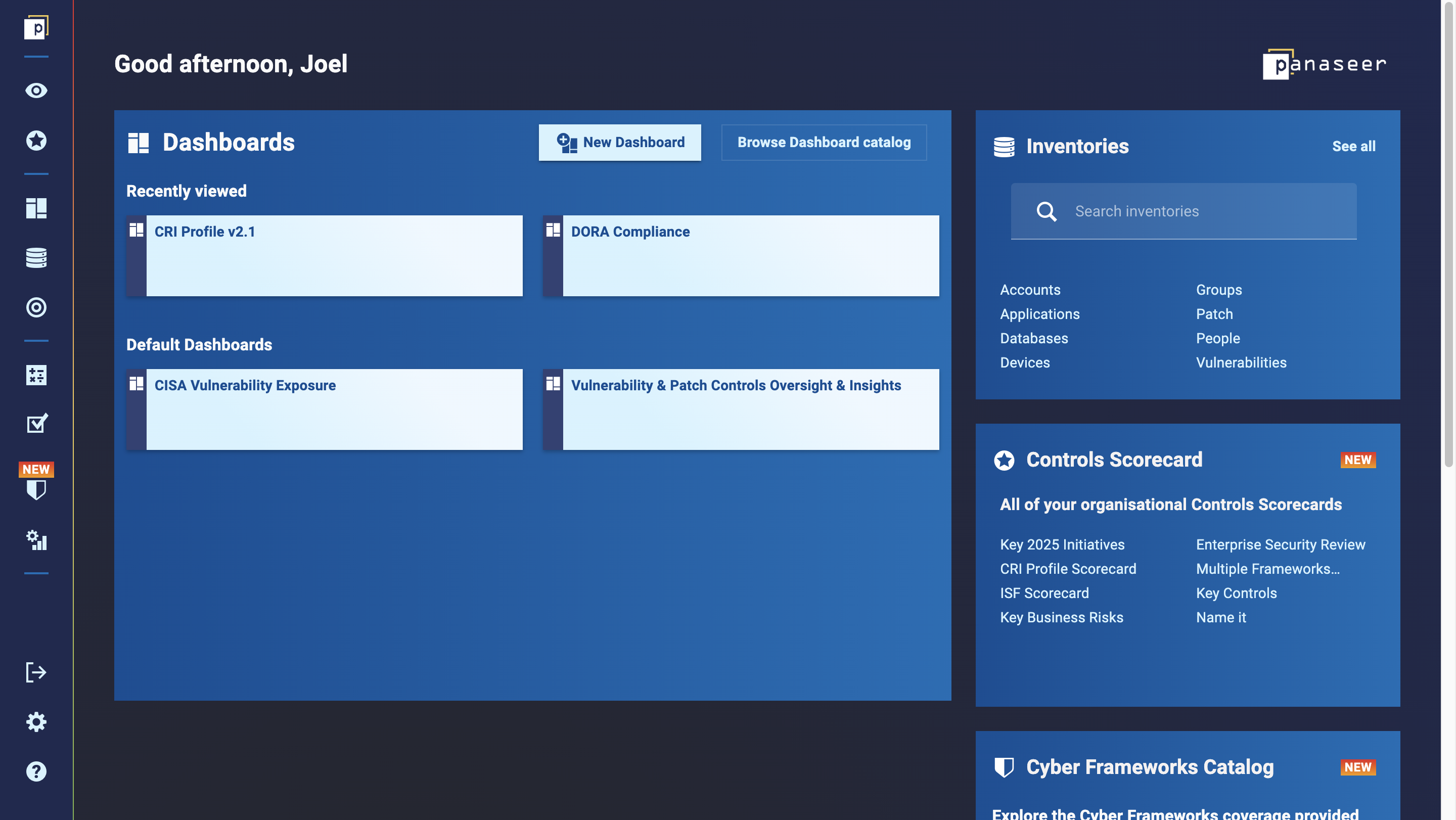Viewport: 1456px width, 820px height.
Task: Click the Inventories database heading icon
Action: [x=1004, y=147]
